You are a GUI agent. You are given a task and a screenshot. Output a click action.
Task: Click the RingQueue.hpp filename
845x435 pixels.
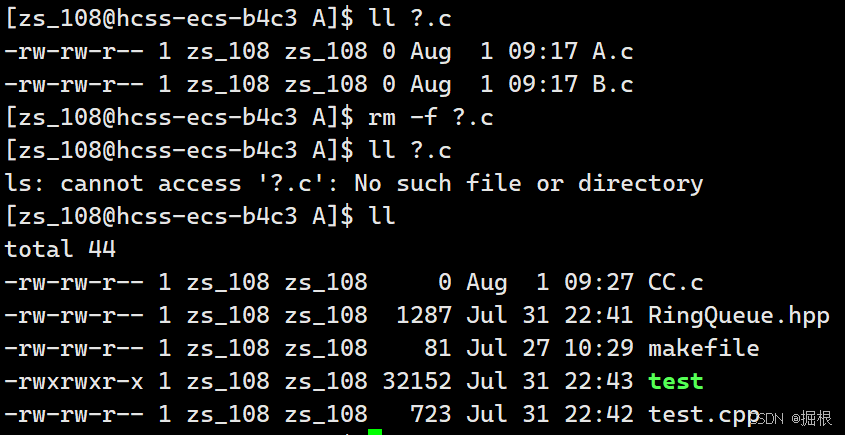pyautogui.click(x=739, y=316)
